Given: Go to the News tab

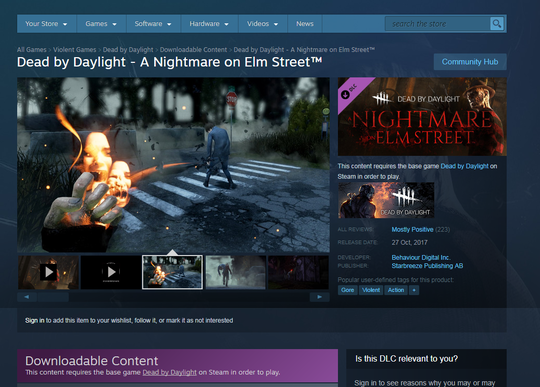Looking at the screenshot, I should pos(305,24).
